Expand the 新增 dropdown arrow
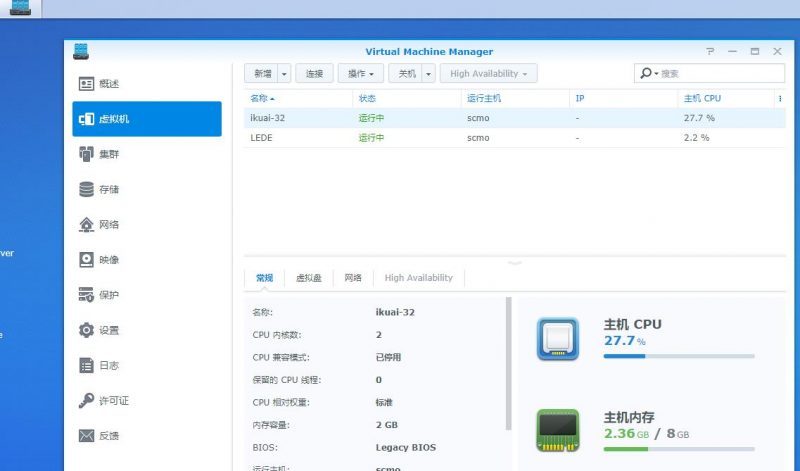Viewport: 800px width, 471px height. click(284, 74)
